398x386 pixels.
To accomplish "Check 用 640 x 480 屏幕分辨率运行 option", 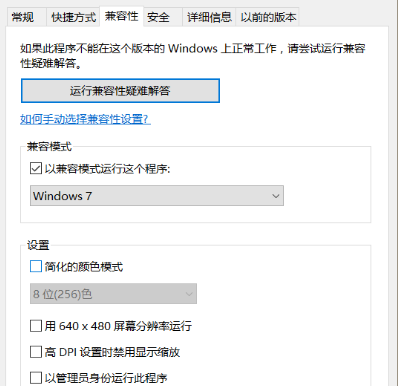I will (x=36, y=326).
